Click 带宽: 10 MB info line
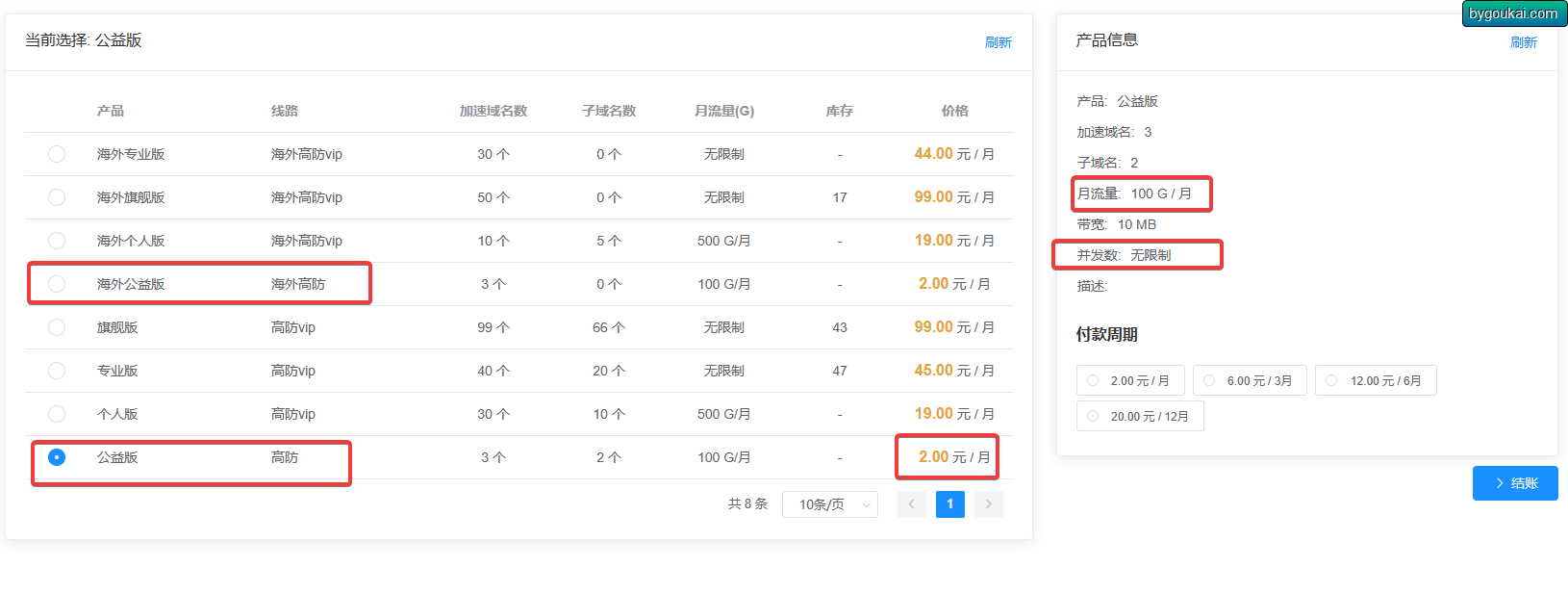Viewport: 1568px width, 593px height. click(x=1116, y=224)
